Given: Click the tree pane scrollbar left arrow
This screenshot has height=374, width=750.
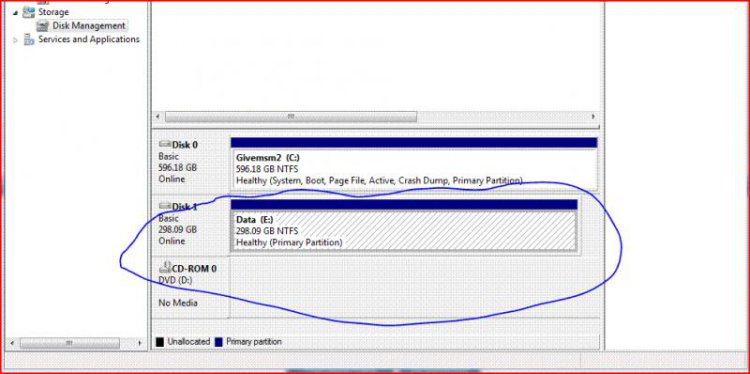Looking at the screenshot, I should tap(12, 343).
